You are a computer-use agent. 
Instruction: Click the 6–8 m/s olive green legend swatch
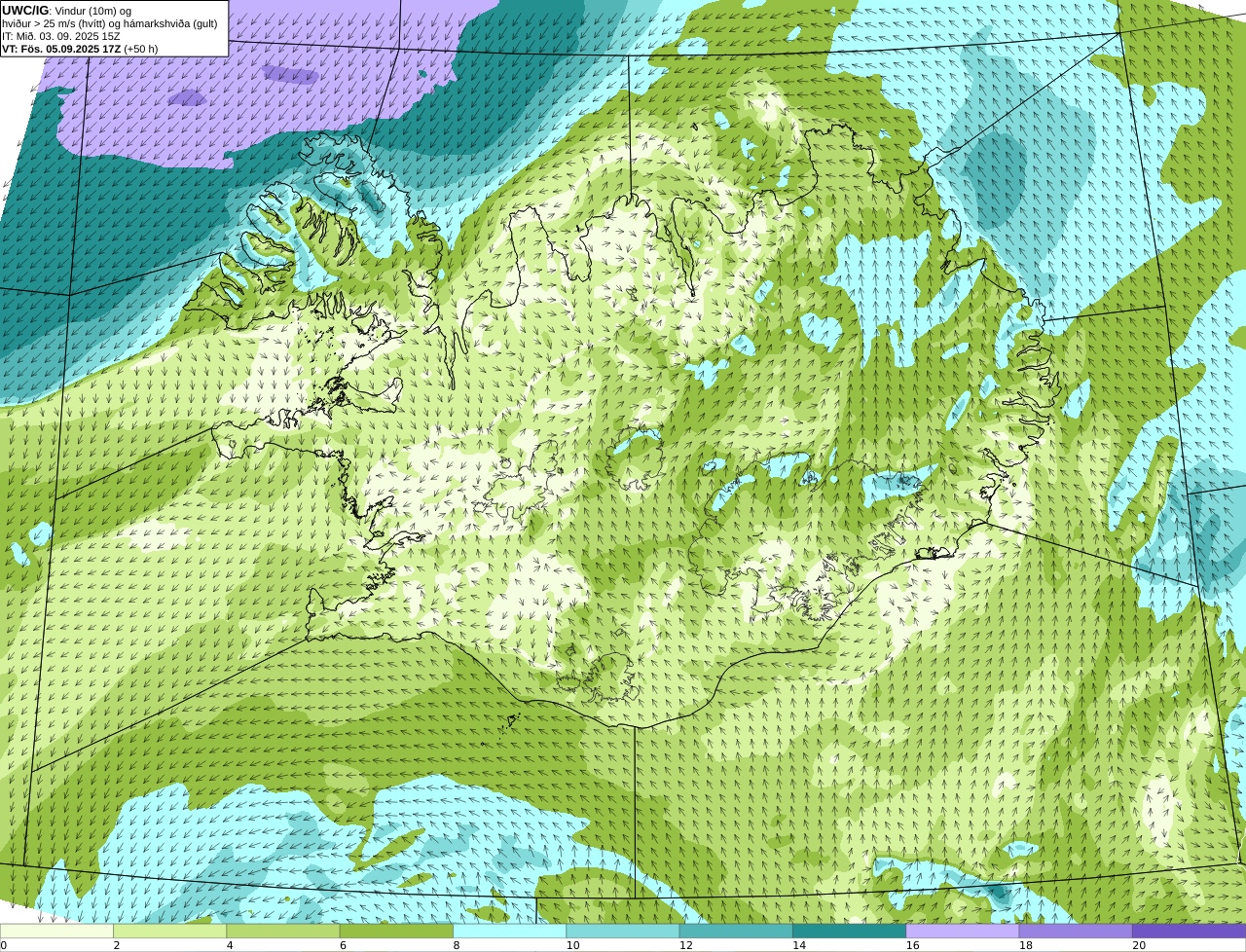tap(396, 931)
